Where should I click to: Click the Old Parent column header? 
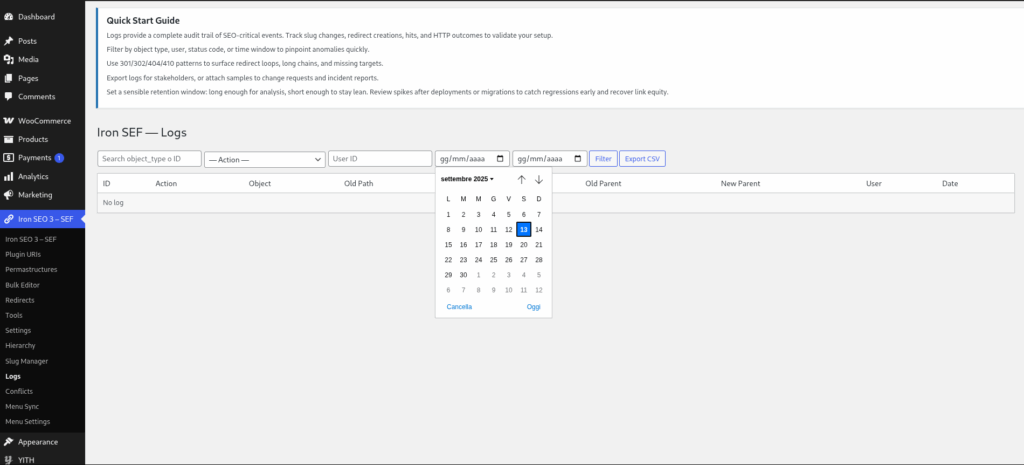(603, 184)
